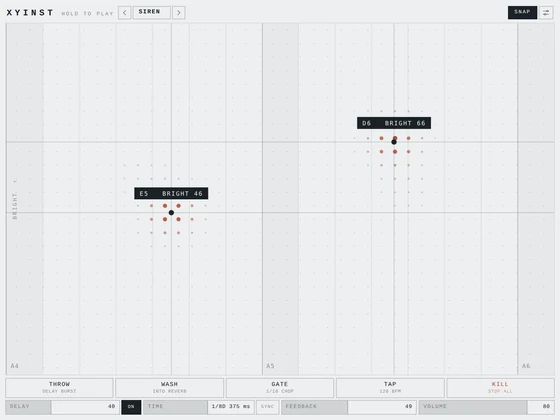
Task: Click the XYINST title logo
Action: pyautogui.click(x=30, y=13)
